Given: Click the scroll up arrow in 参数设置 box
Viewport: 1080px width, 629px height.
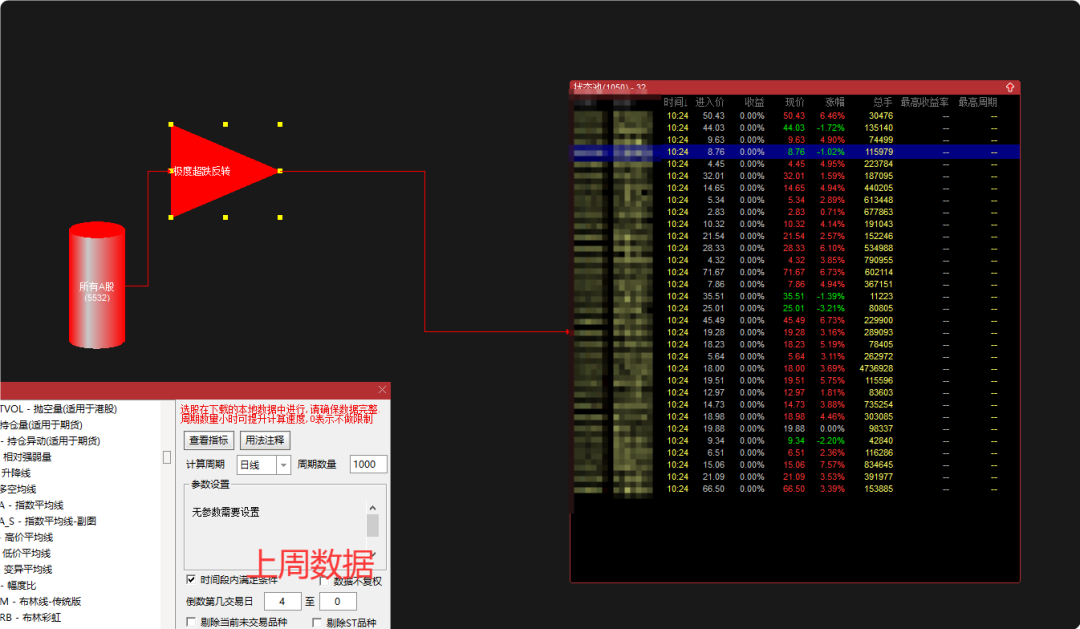Looking at the screenshot, I should click(373, 508).
